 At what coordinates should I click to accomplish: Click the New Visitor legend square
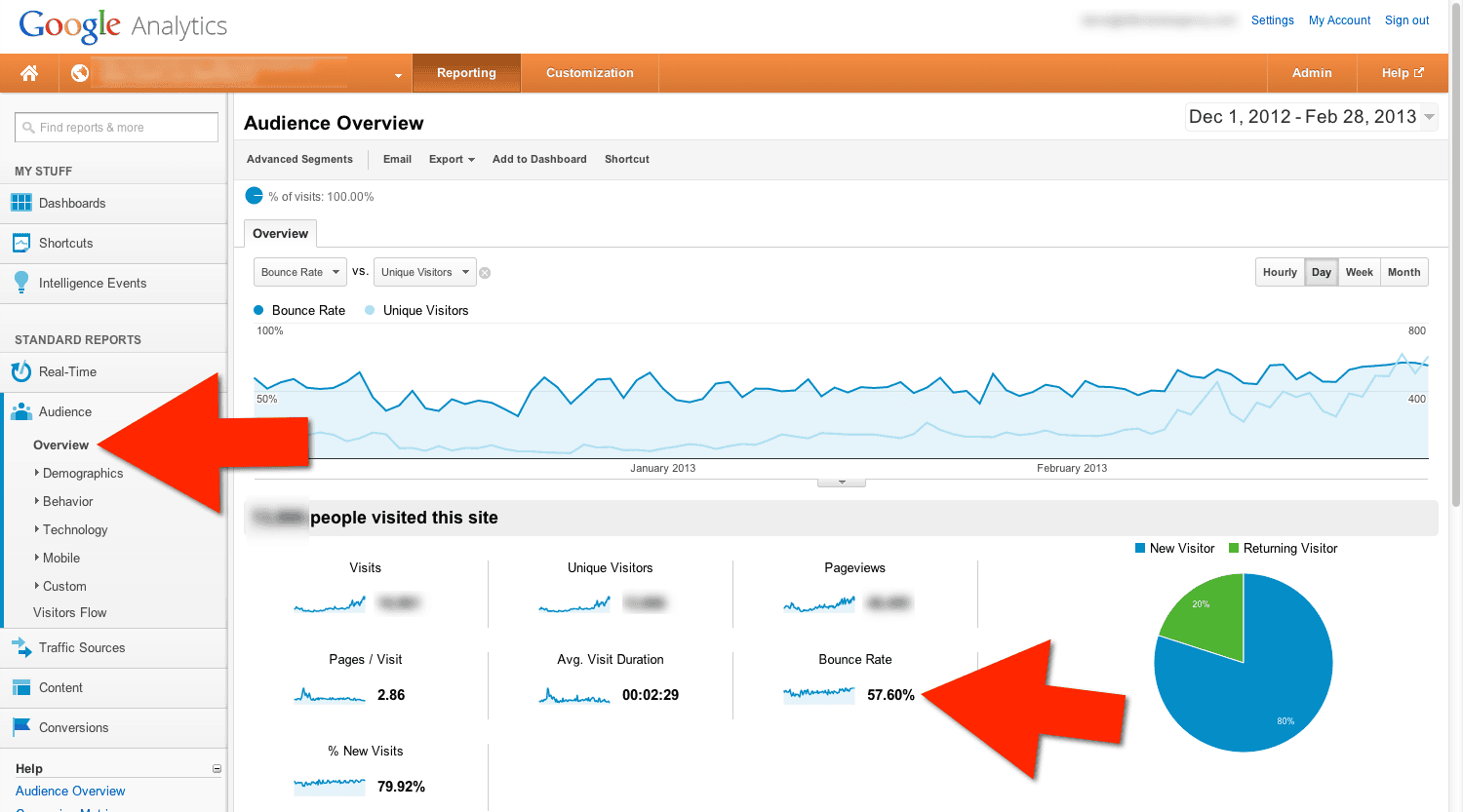click(x=1140, y=548)
